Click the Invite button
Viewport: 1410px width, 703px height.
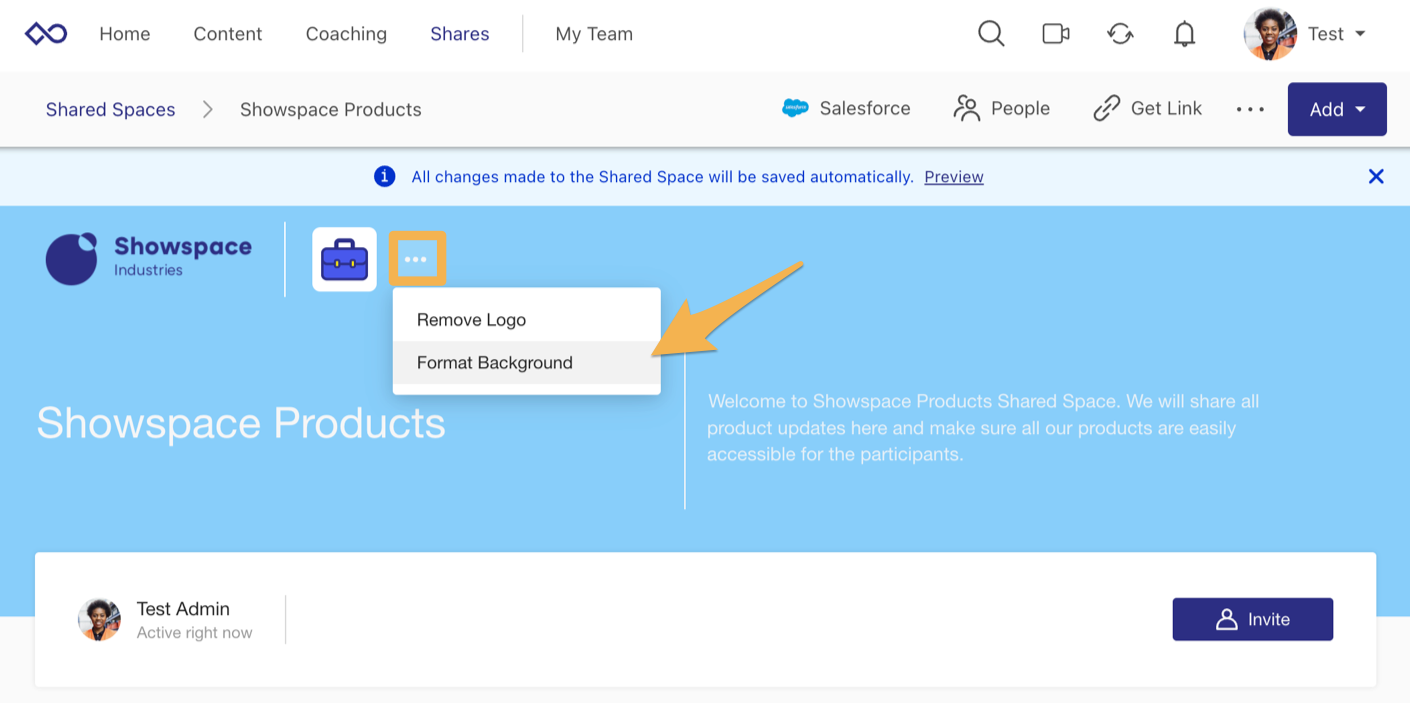[x=1253, y=619]
